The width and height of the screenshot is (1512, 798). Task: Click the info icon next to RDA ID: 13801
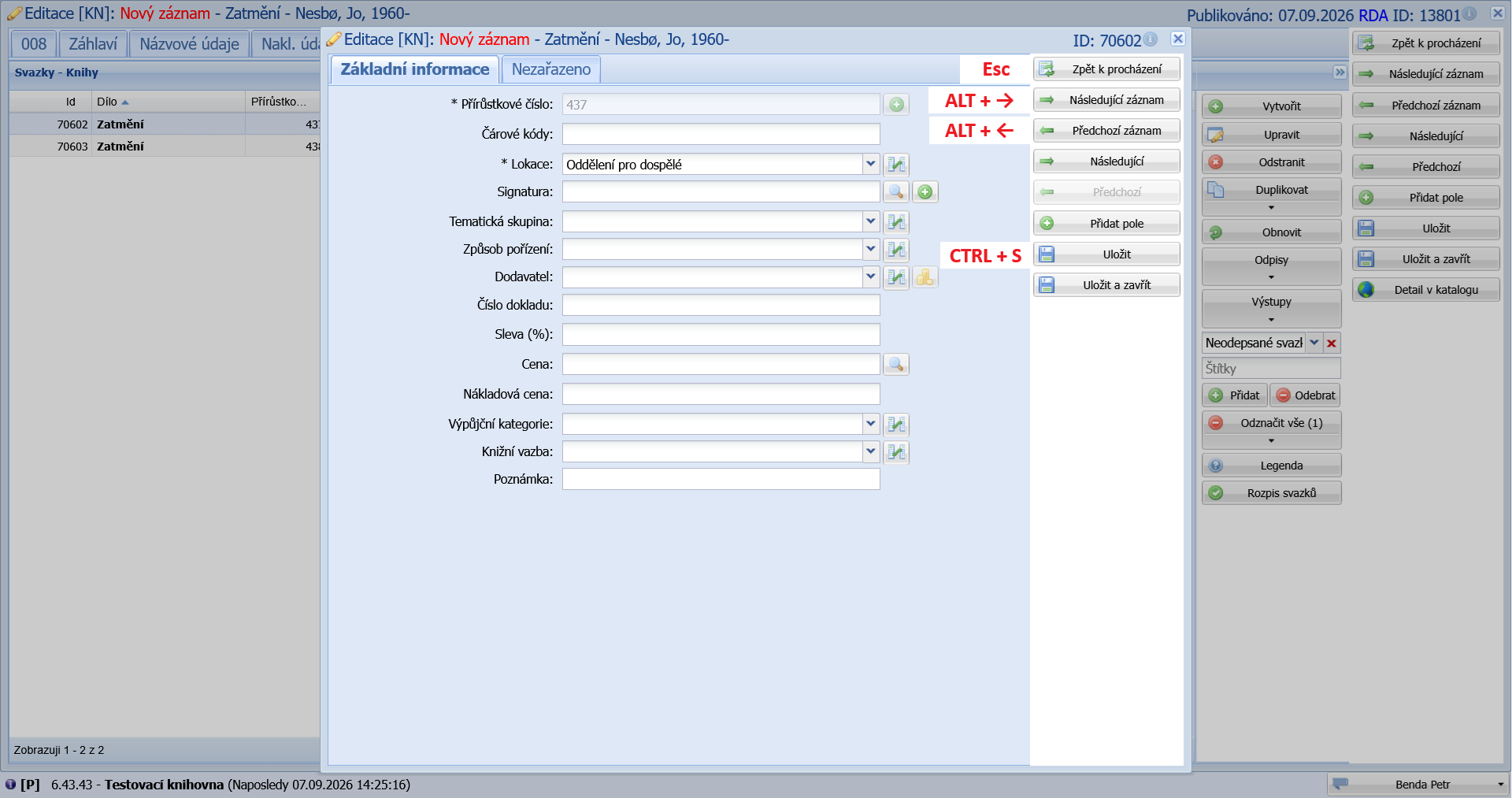click(x=1469, y=14)
